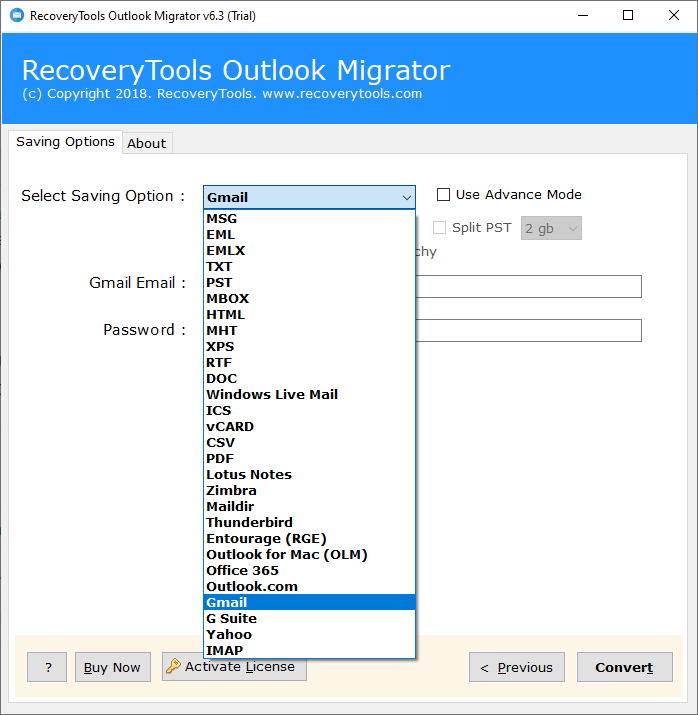Choose XPS in the list
Viewport: 698px width, 715px height.
click(309, 346)
